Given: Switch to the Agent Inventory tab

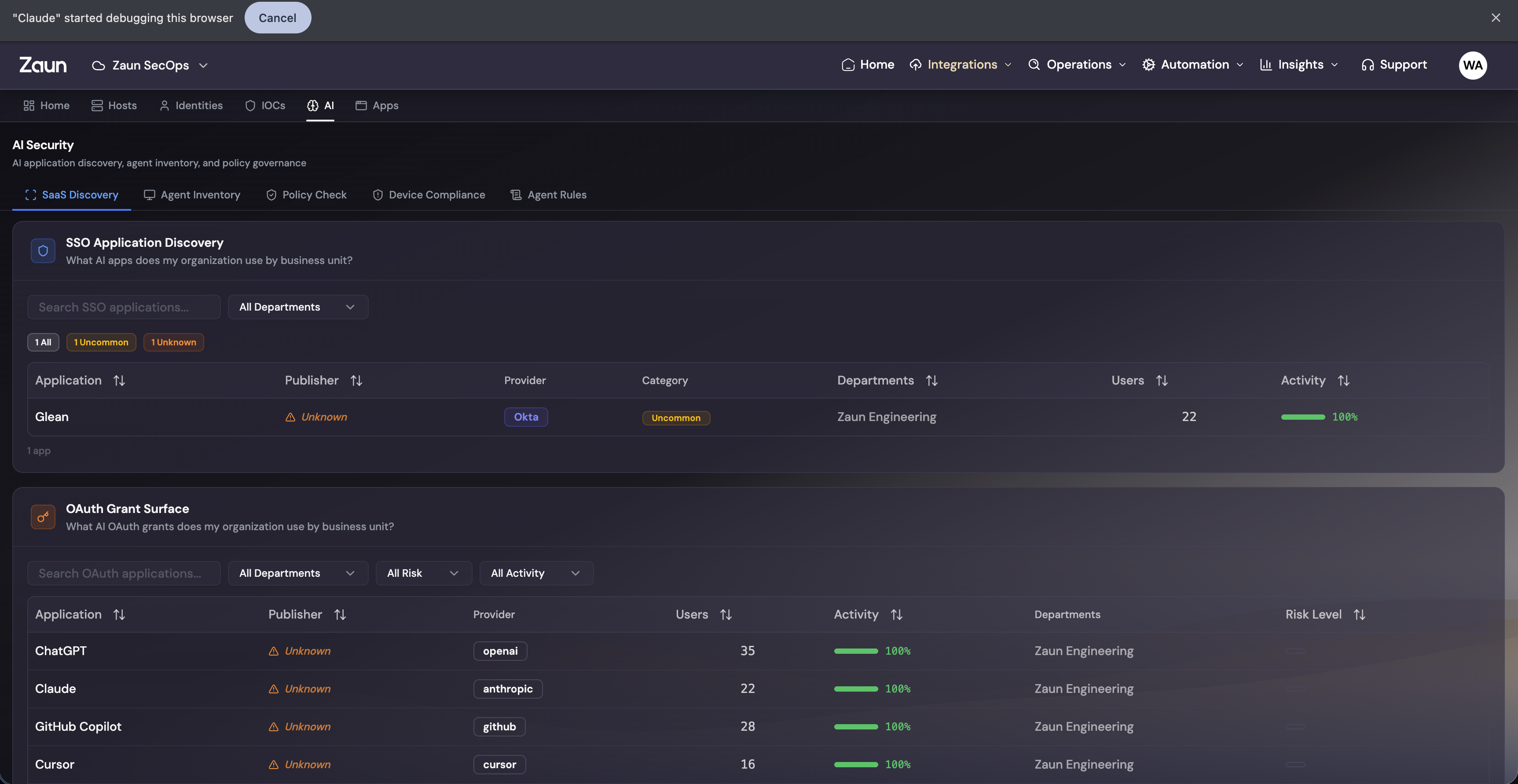Looking at the screenshot, I should pyautogui.click(x=192, y=195).
